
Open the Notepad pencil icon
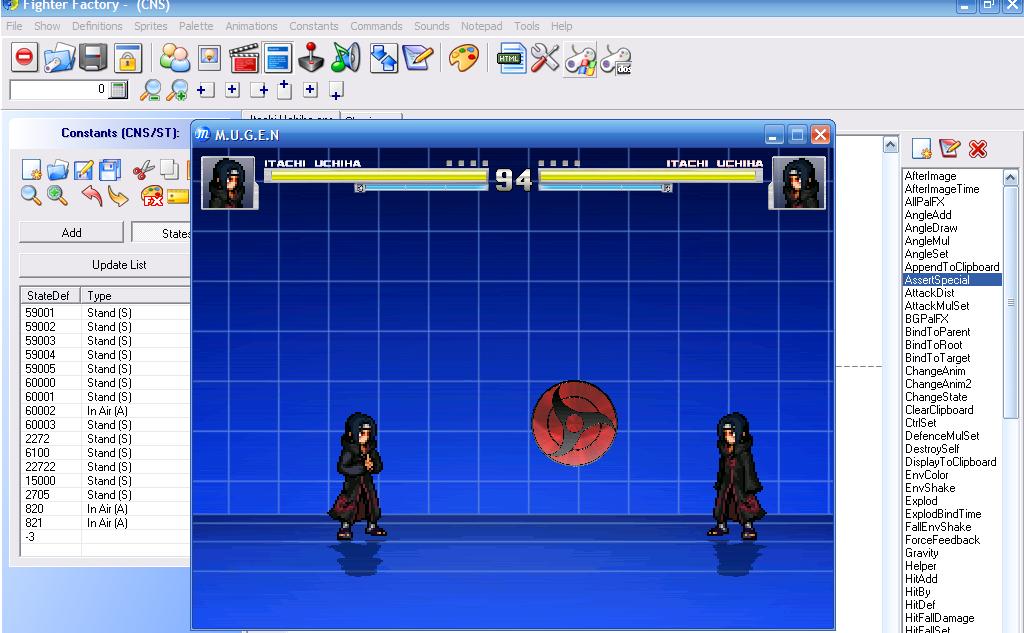pos(417,57)
